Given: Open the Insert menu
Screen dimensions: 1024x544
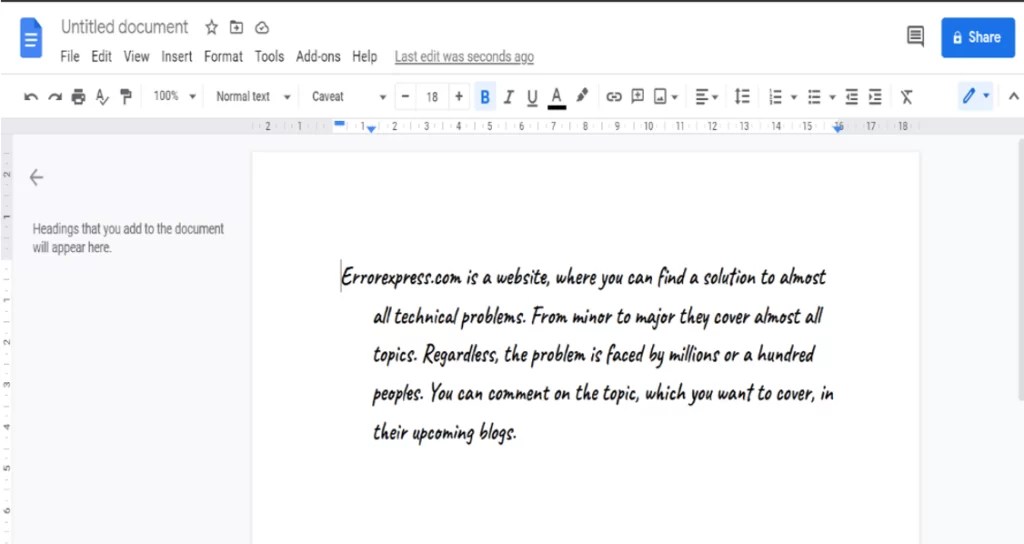Looking at the screenshot, I should (x=177, y=57).
